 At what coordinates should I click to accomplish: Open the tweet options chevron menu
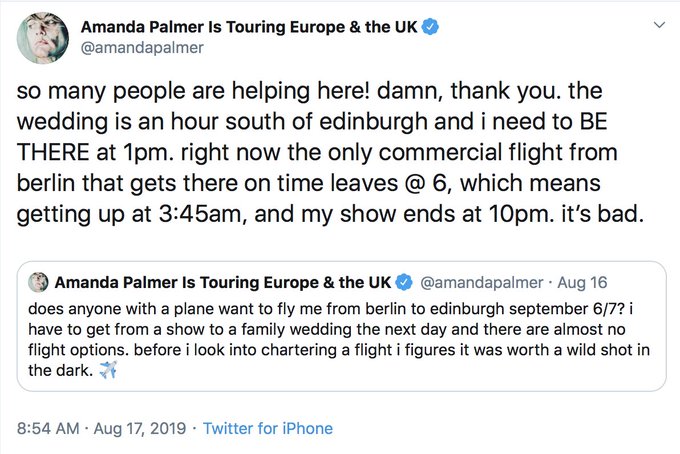point(657,24)
